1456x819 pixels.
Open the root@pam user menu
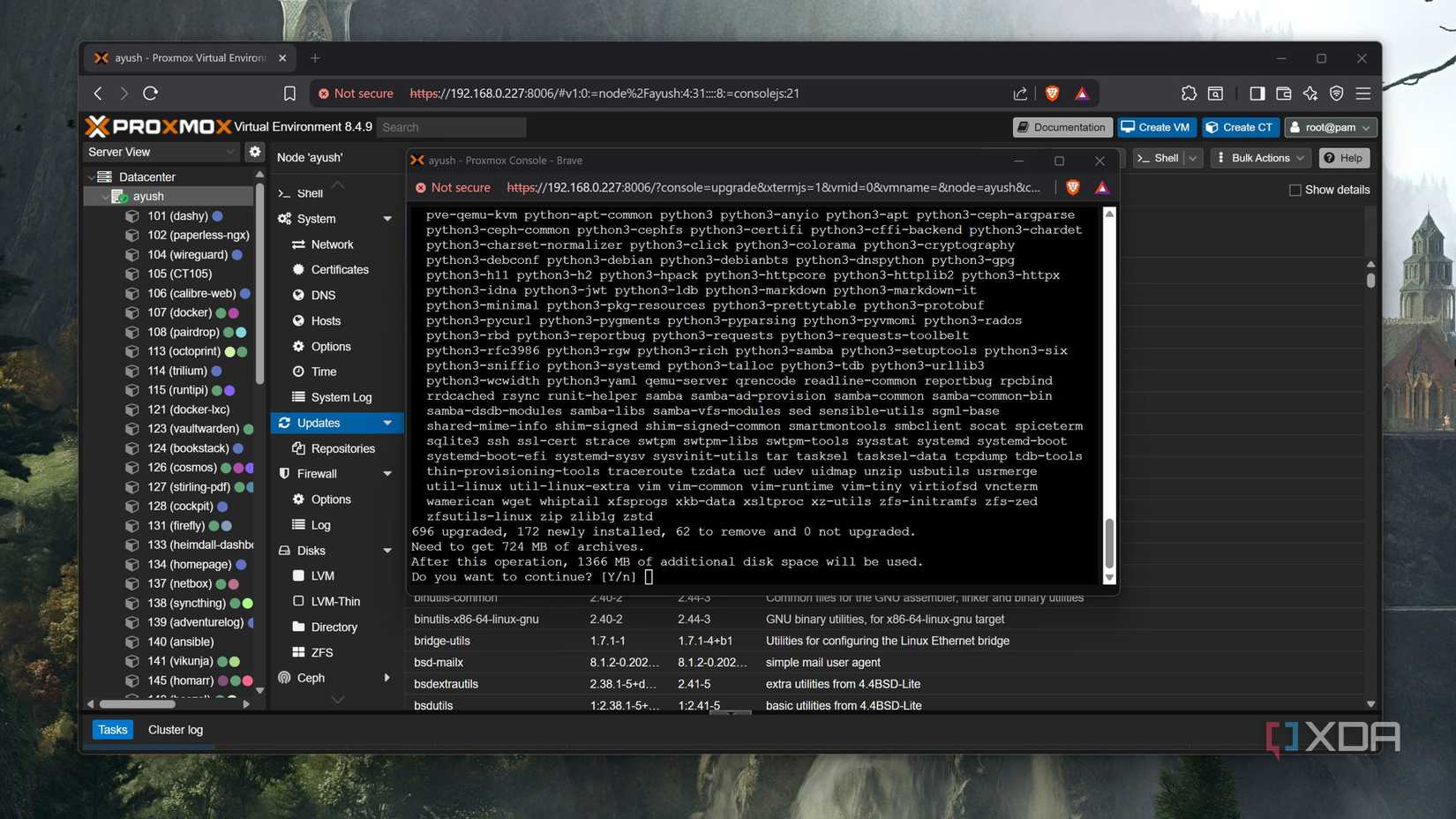pyautogui.click(x=1331, y=127)
